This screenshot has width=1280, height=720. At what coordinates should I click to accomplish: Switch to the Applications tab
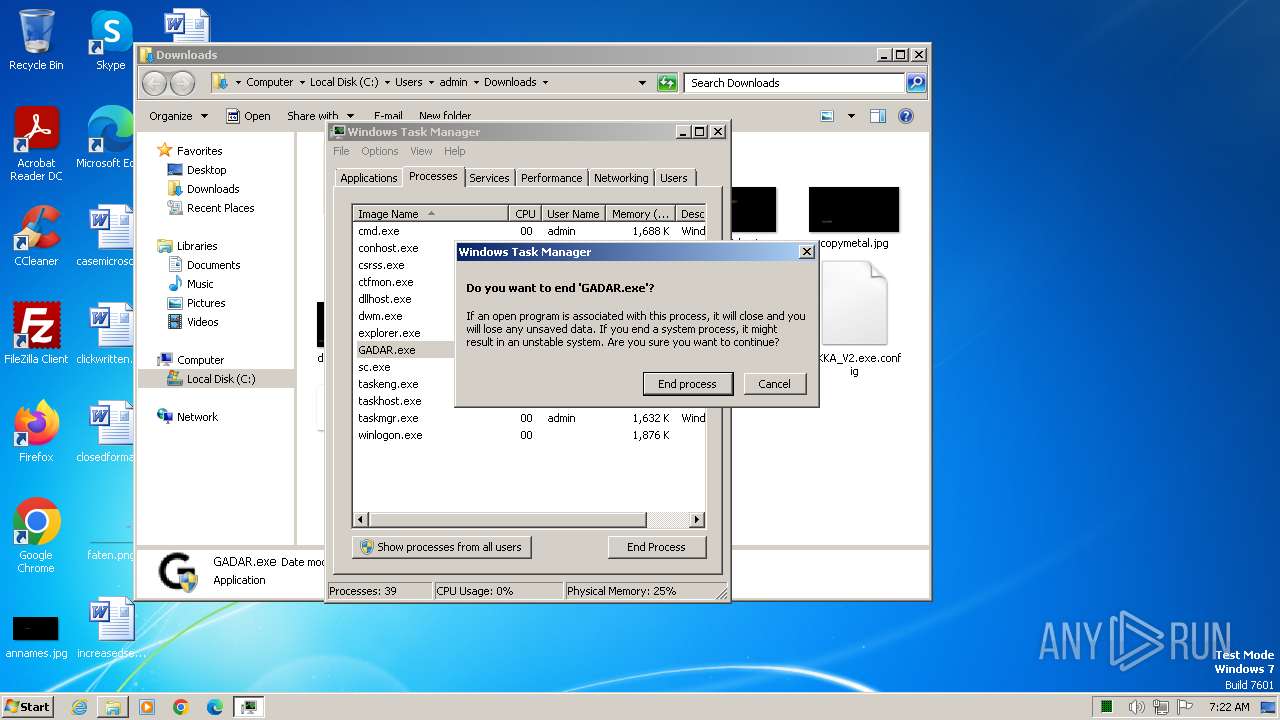[368, 178]
